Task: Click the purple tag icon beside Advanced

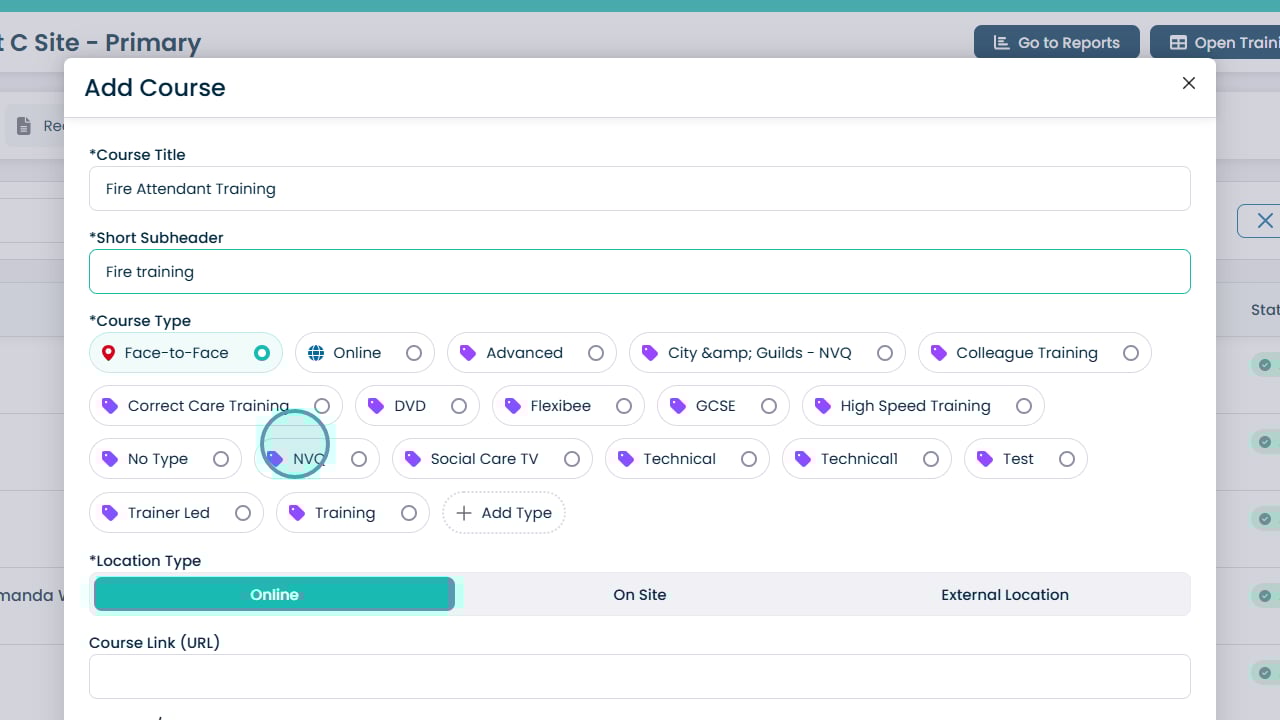Action: click(x=468, y=353)
